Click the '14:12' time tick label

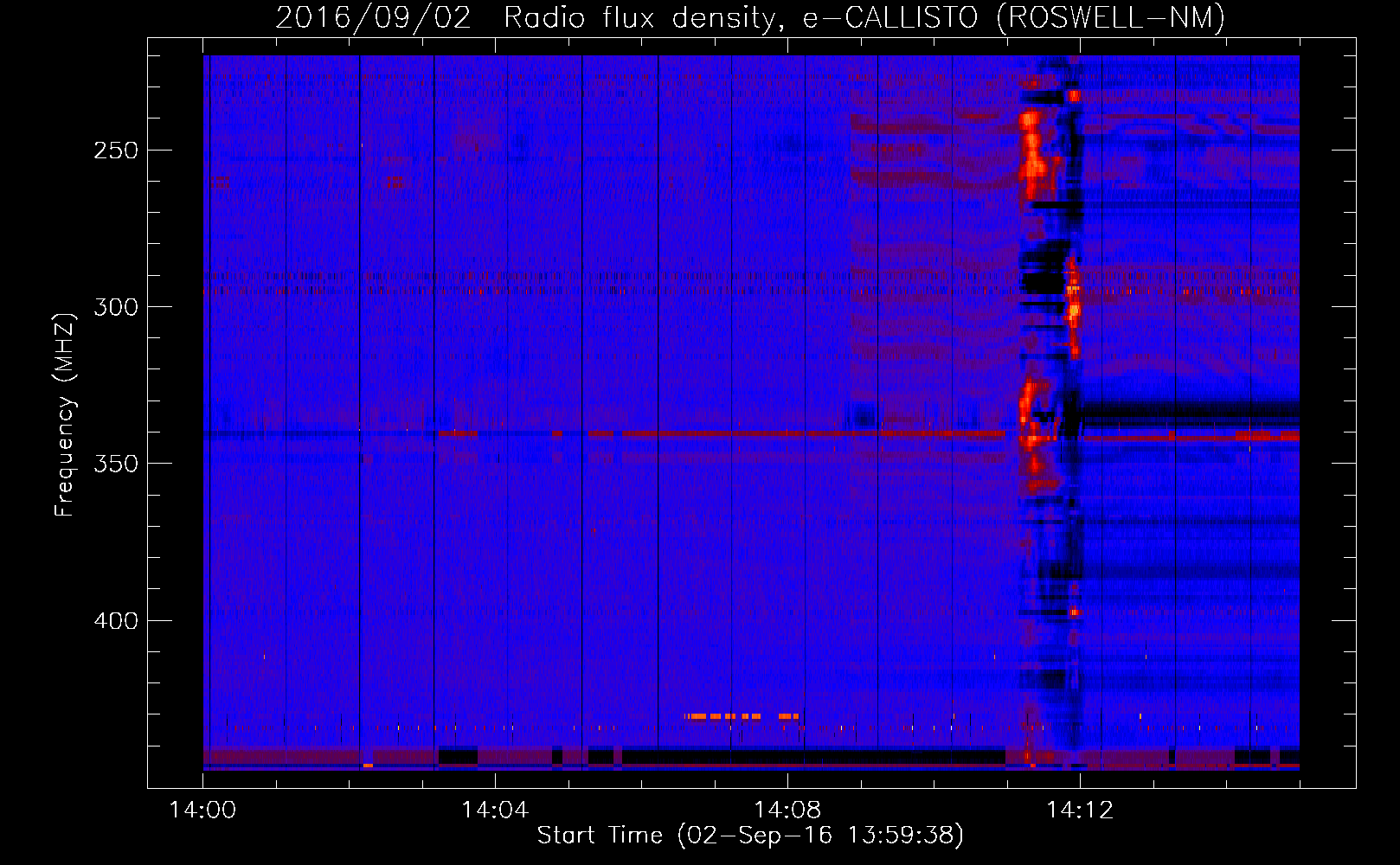coord(1080,811)
